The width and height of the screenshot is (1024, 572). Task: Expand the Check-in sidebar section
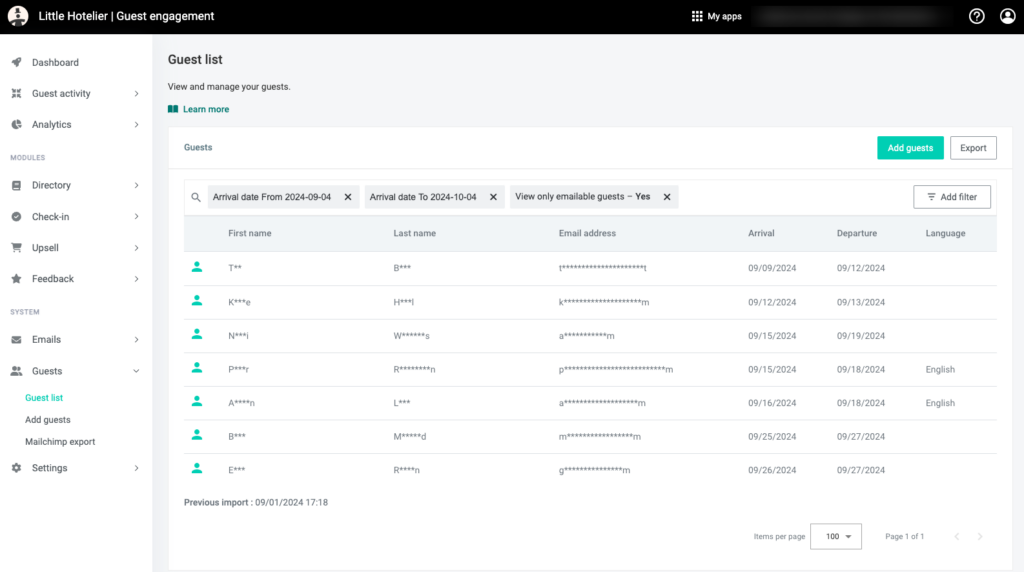tap(136, 216)
